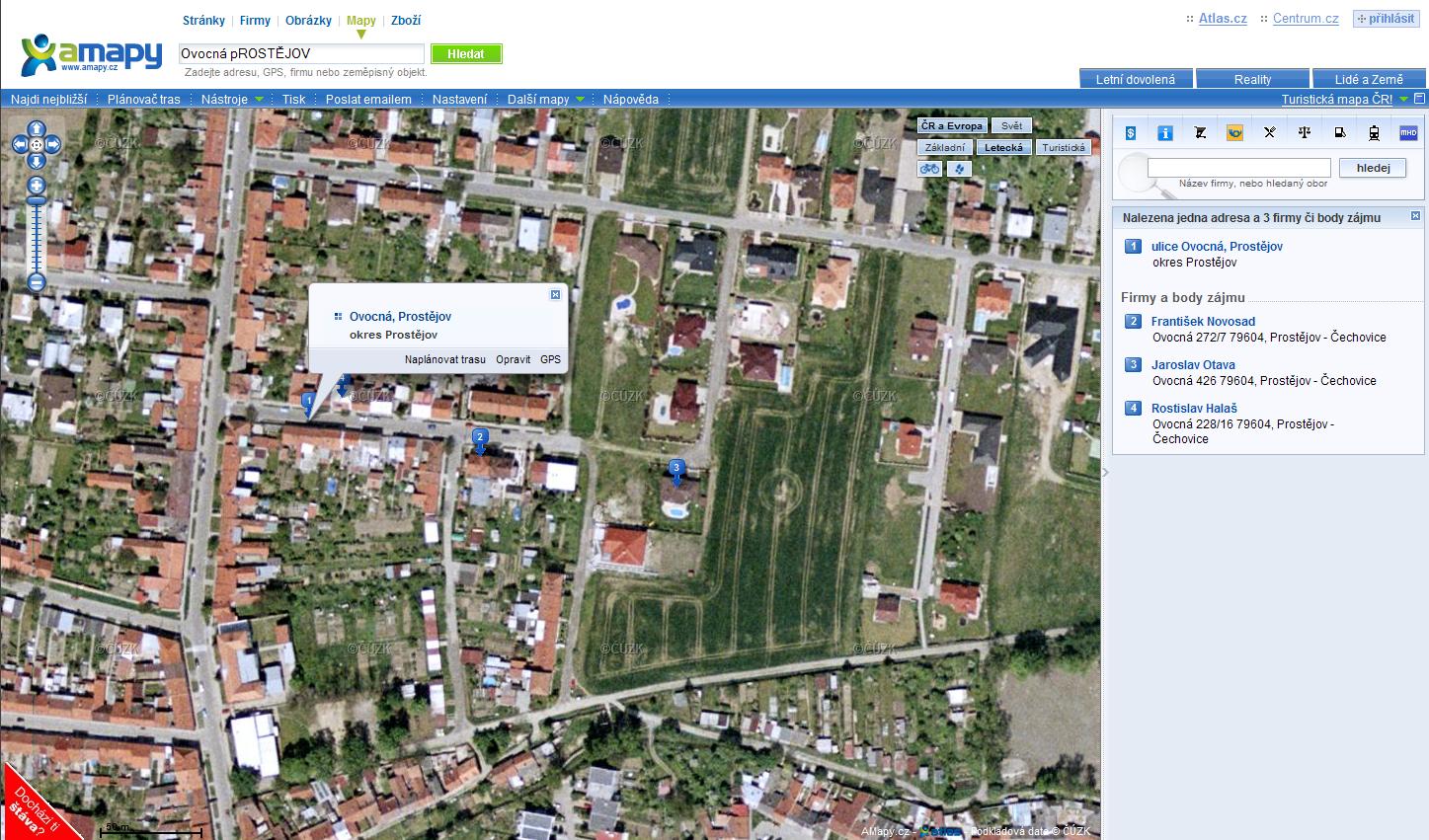The width and height of the screenshot is (1429, 840).
Task: Click the MHD public transport icon
Action: coord(1408,132)
